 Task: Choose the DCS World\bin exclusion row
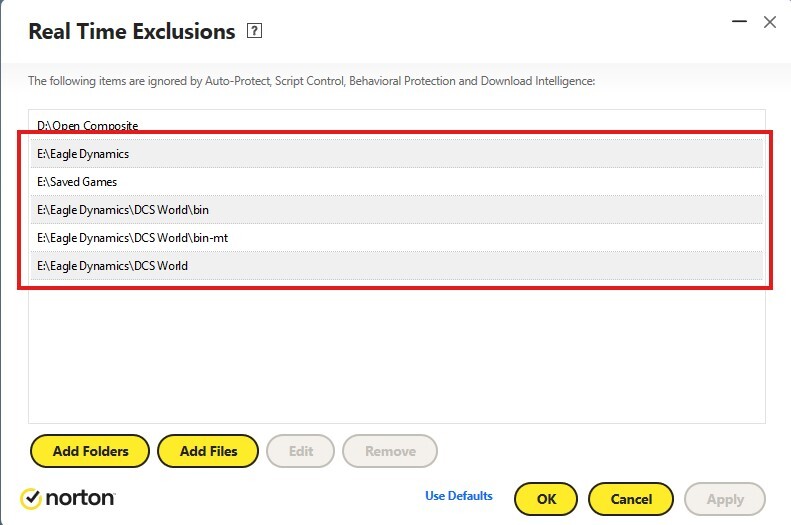[x=397, y=210]
